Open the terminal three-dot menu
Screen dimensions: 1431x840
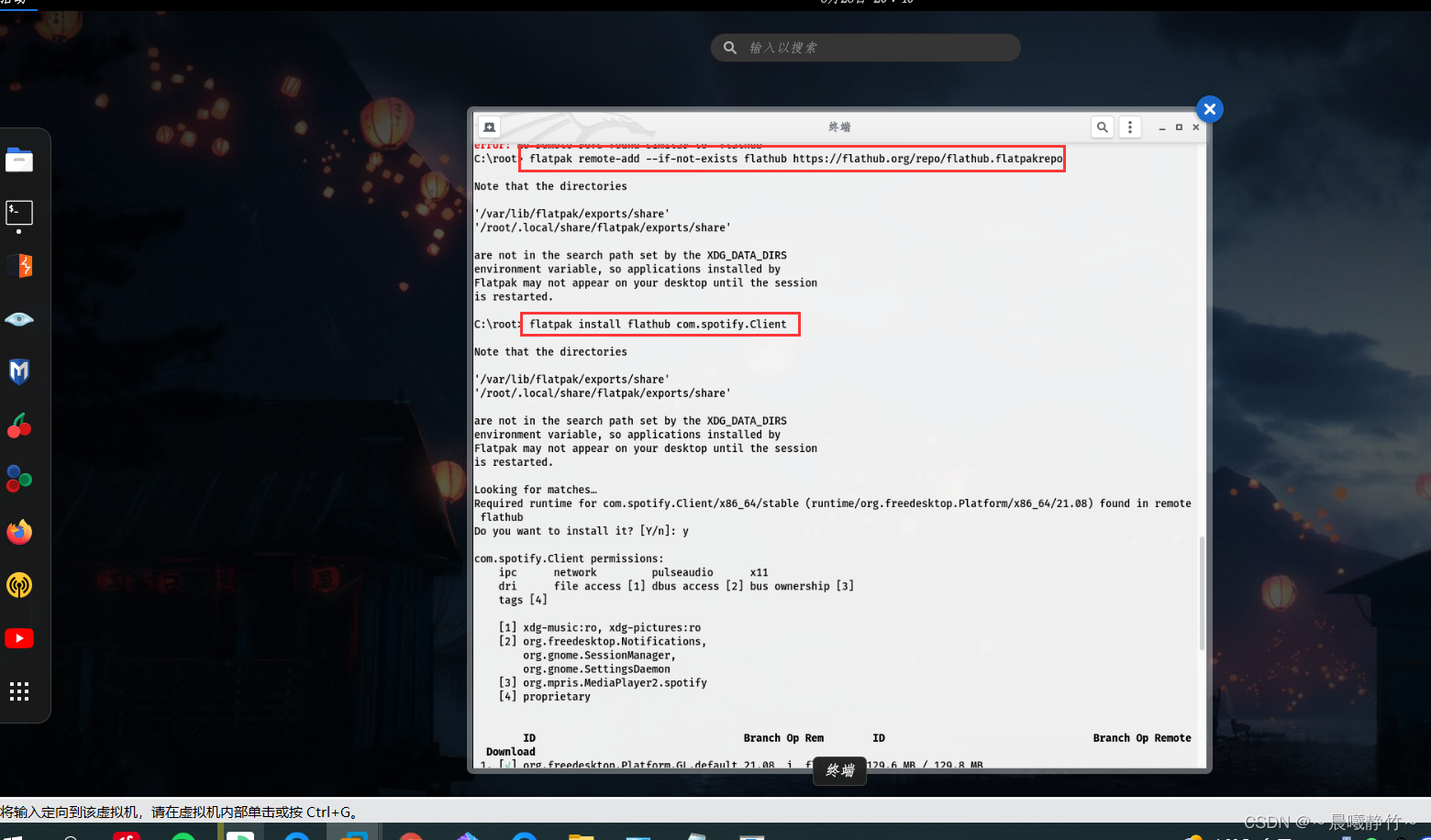pos(1130,127)
